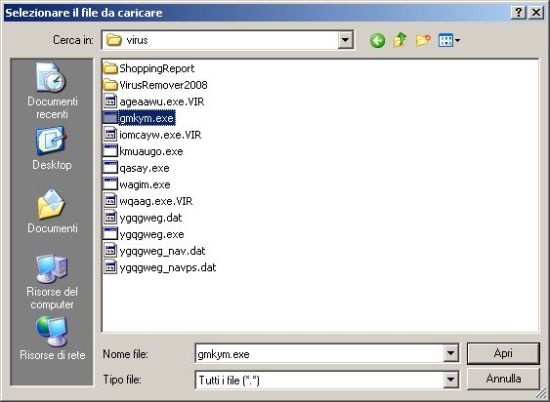Expand the Nome file dropdown arrow
This screenshot has height=402, width=550.
[451, 353]
